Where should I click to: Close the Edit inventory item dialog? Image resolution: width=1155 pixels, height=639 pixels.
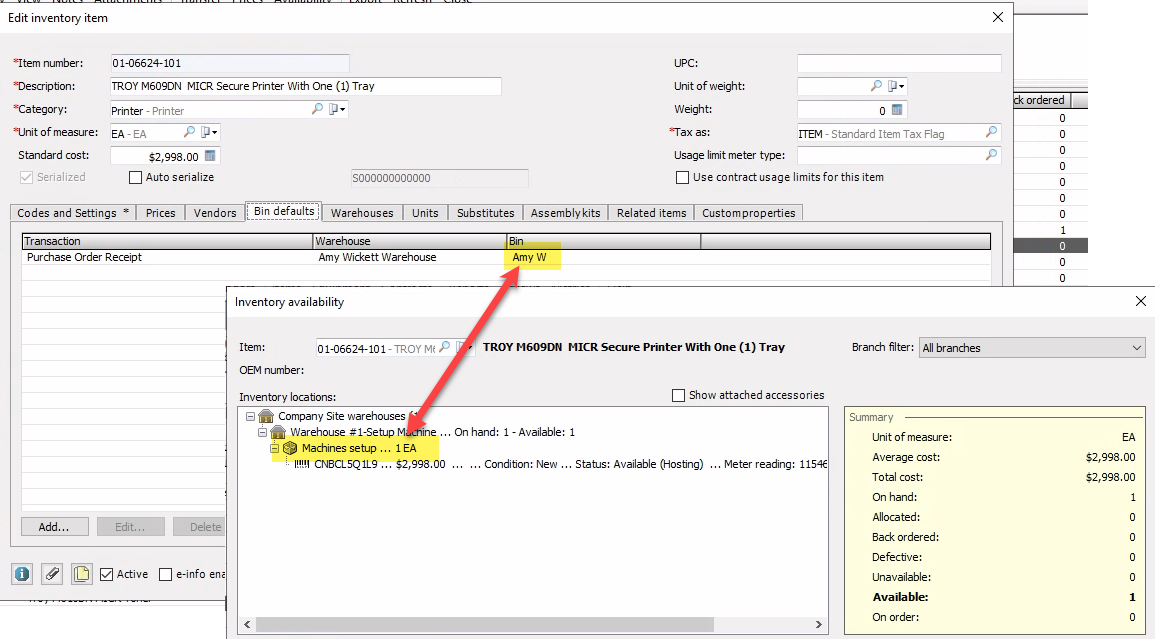click(x=998, y=17)
